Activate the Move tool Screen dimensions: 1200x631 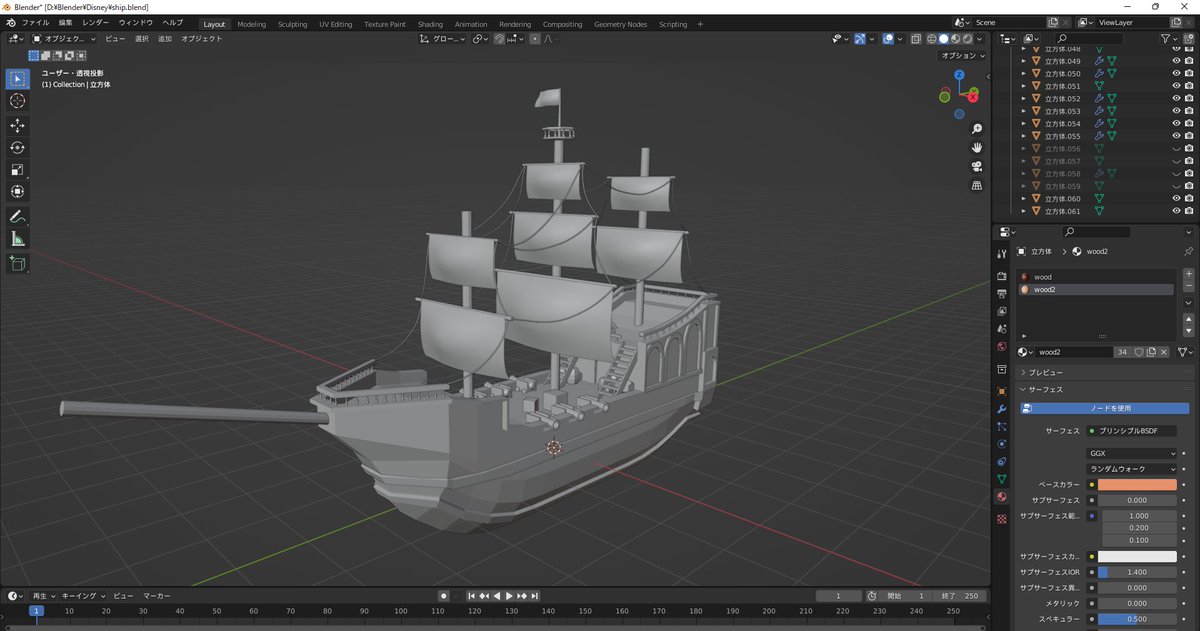pyautogui.click(x=17, y=125)
